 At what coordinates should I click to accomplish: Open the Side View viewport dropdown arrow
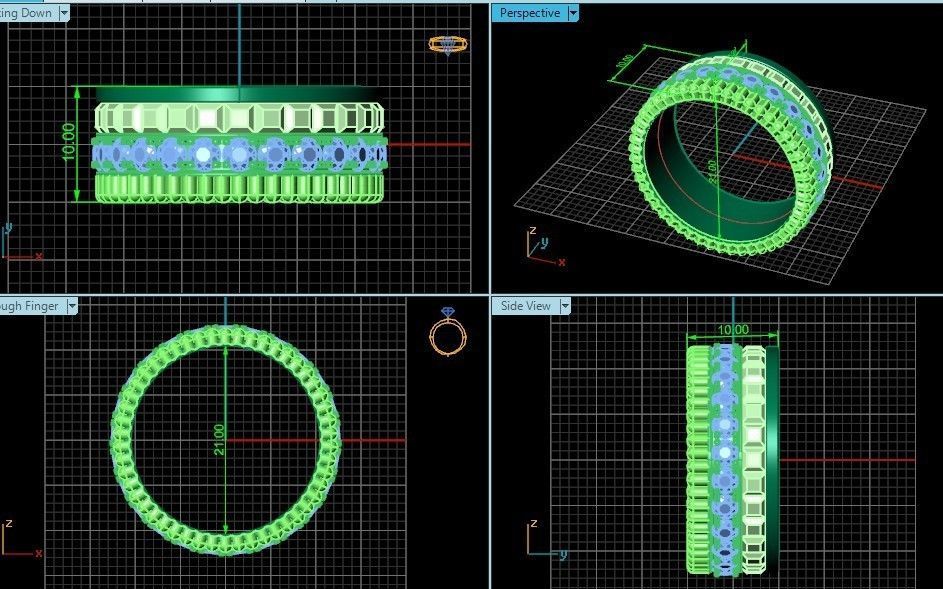(x=565, y=306)
